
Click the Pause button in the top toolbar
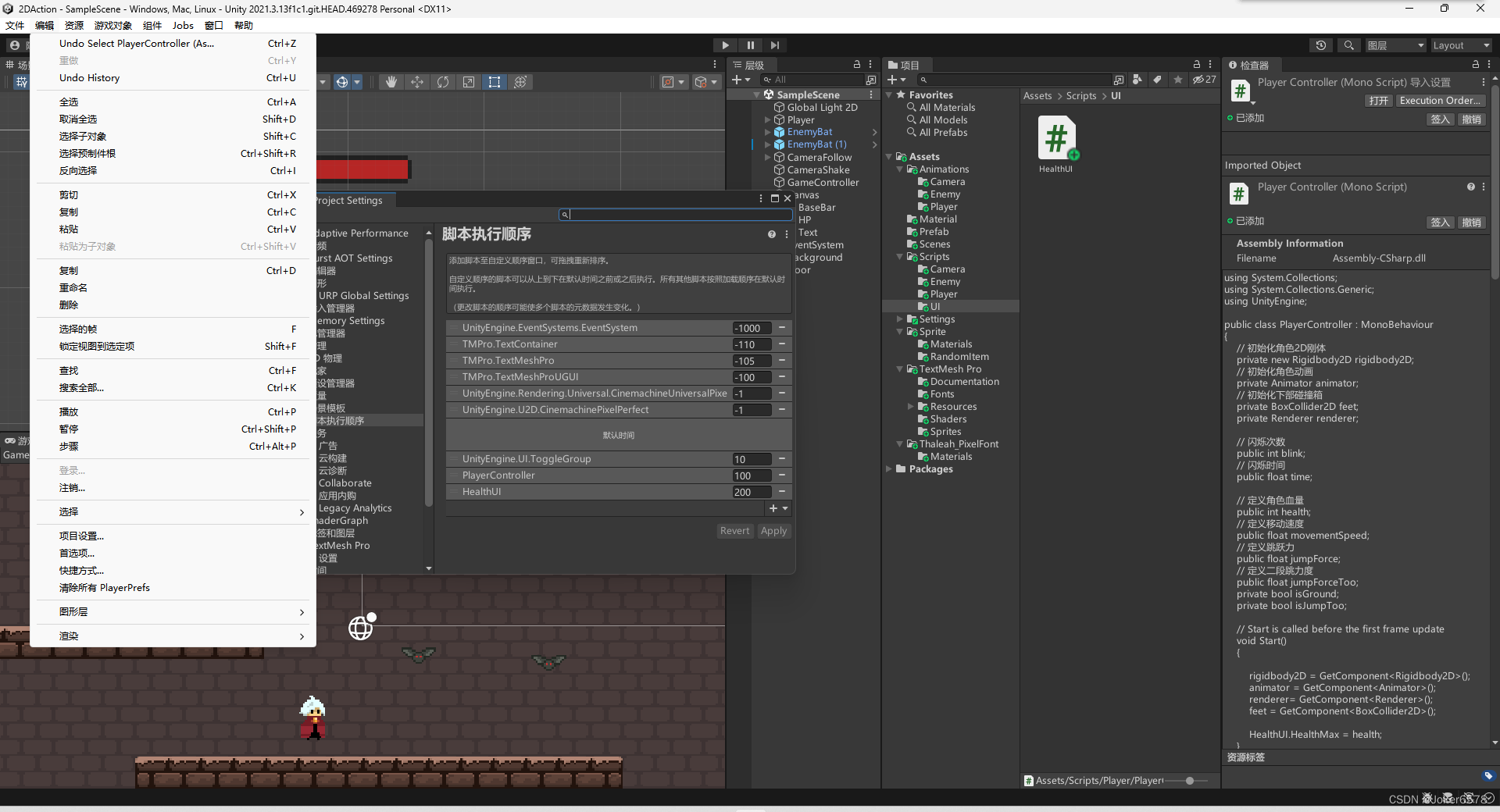(x=750, y=45)
